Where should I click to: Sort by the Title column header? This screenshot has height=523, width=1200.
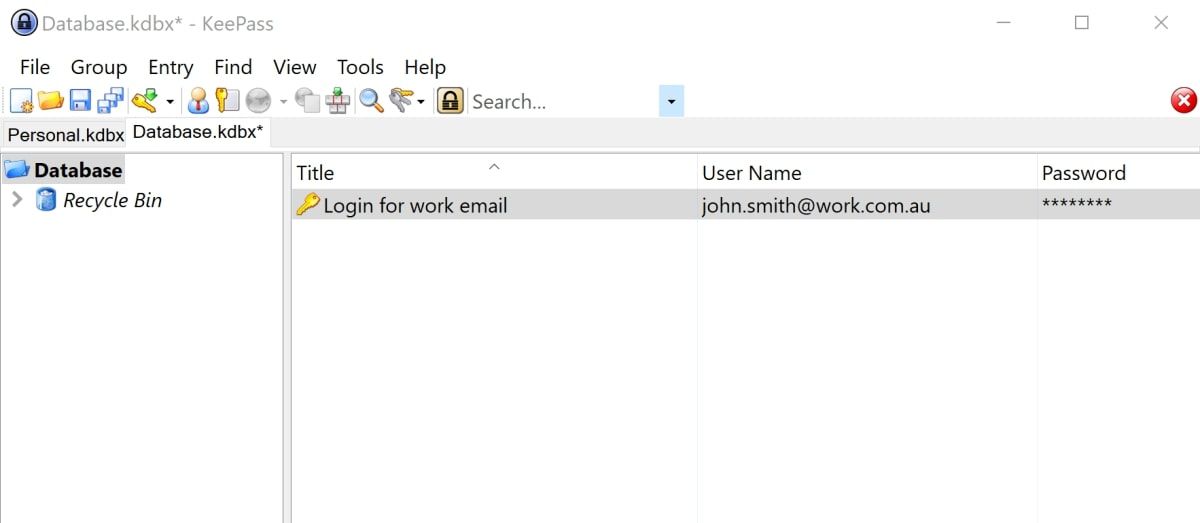pyautogui.click(x=494, y=172)
